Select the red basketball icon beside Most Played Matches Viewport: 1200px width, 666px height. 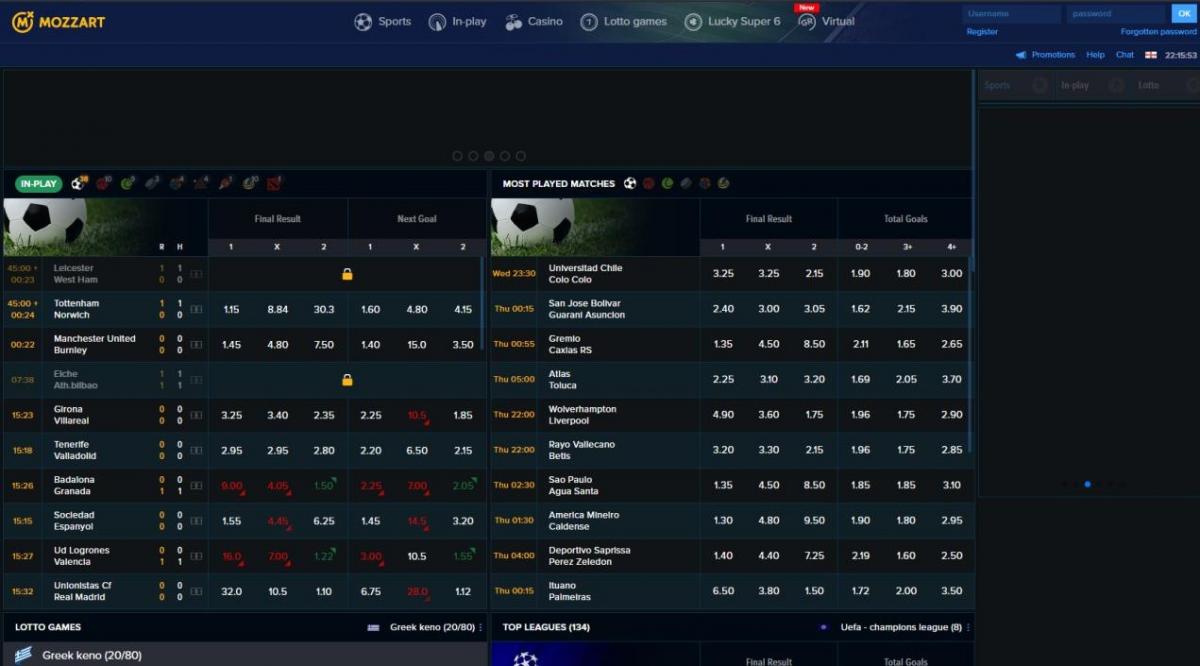point(648,184)
